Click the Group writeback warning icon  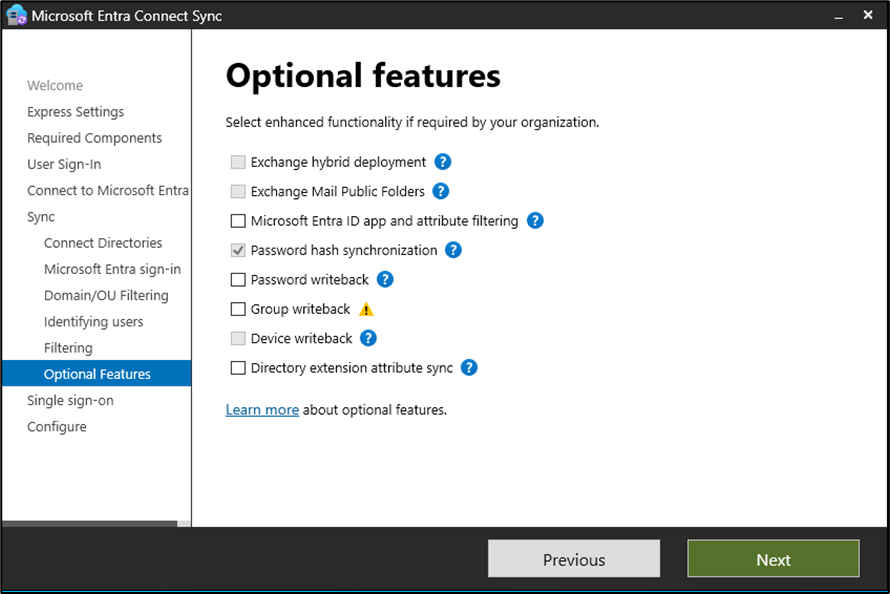[366, 309]
